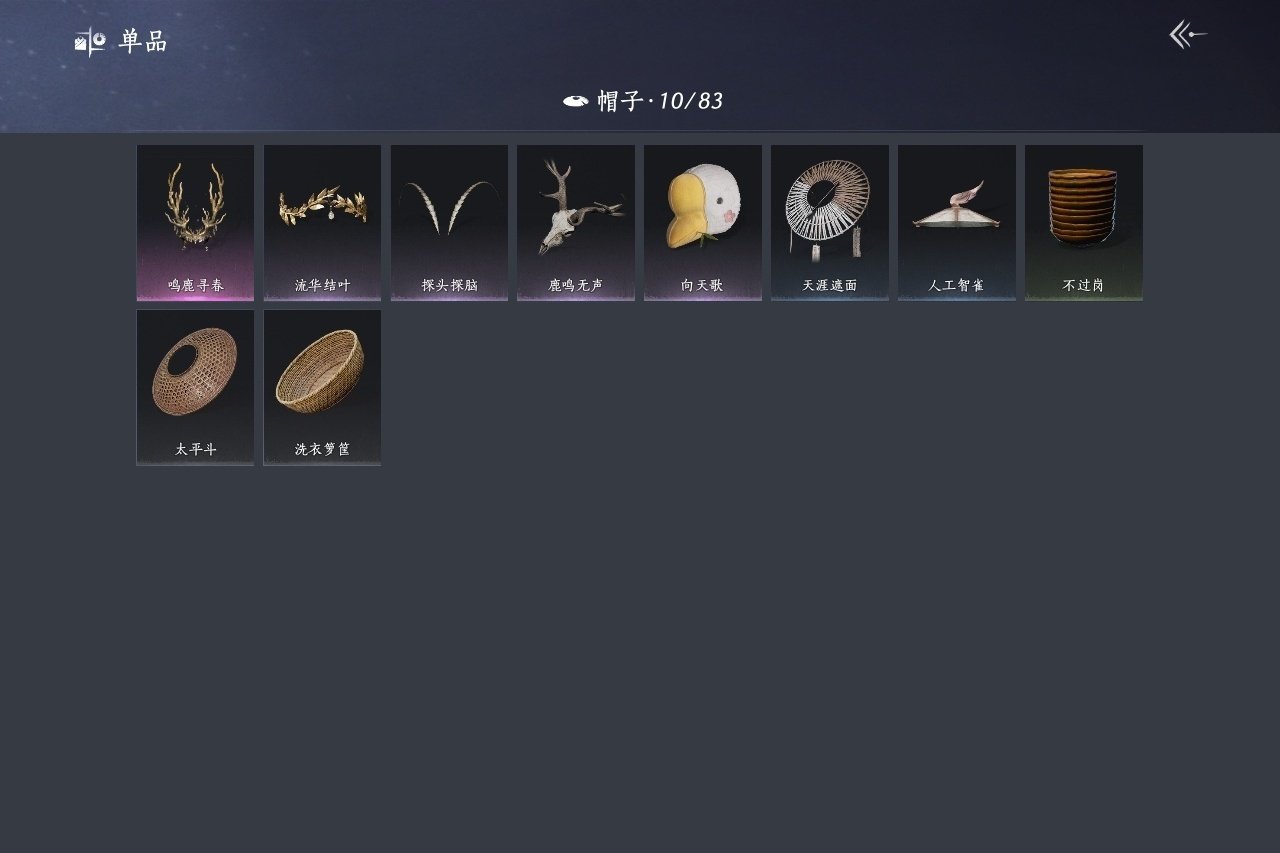The image size is (1280, 853).
Task: Click the 单品 wardrobe icon in header
Action: click(90, 42)
